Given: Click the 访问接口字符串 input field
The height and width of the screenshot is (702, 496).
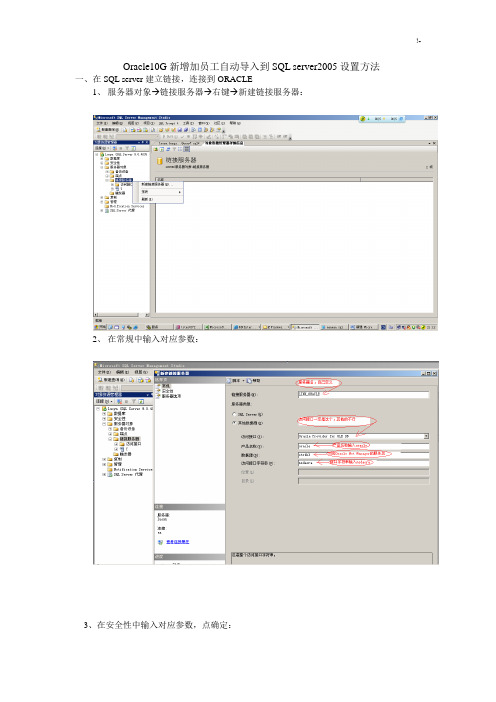Looking at the screenshot, I should pos(363,463).
